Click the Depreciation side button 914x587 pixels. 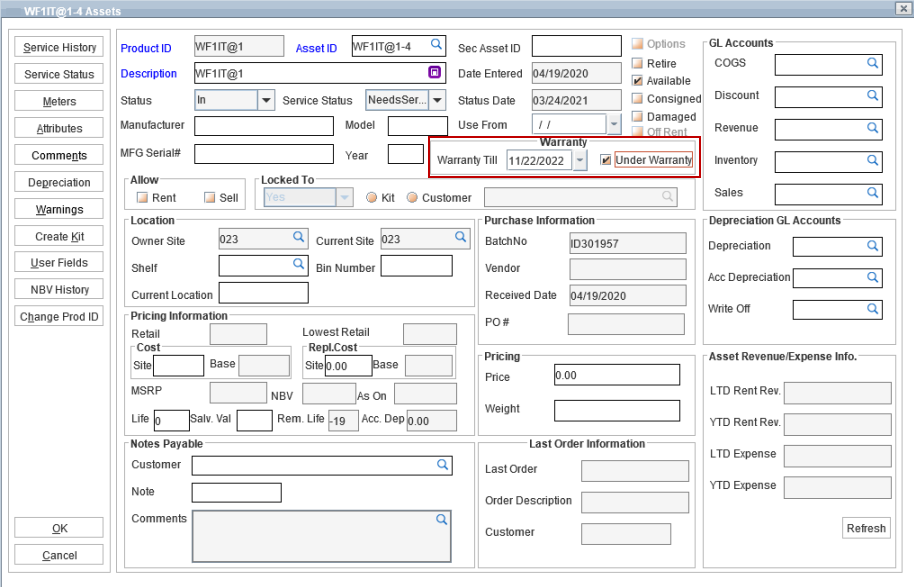coord(60,183)
